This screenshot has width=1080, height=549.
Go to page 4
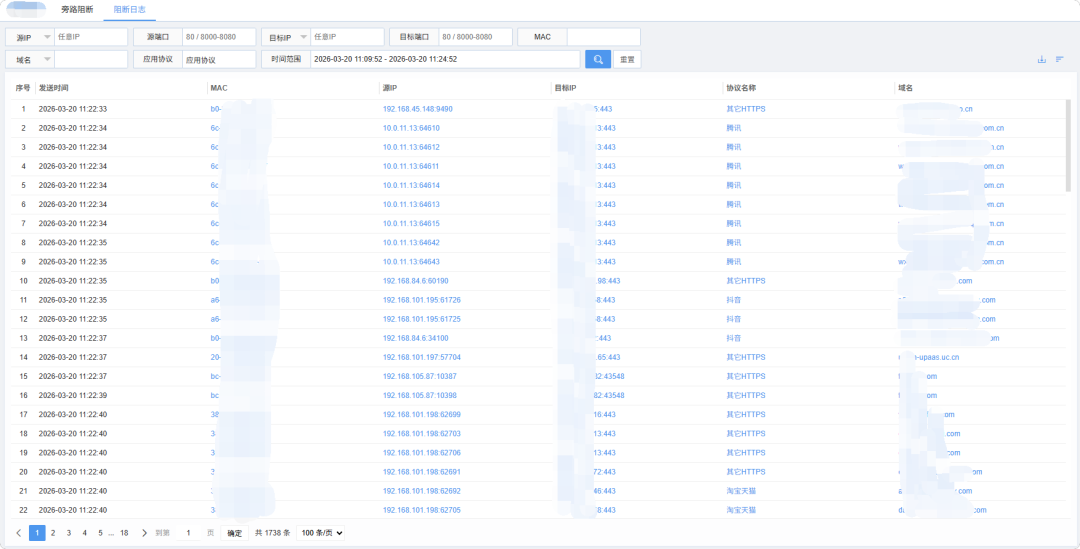tap(84, 532)
